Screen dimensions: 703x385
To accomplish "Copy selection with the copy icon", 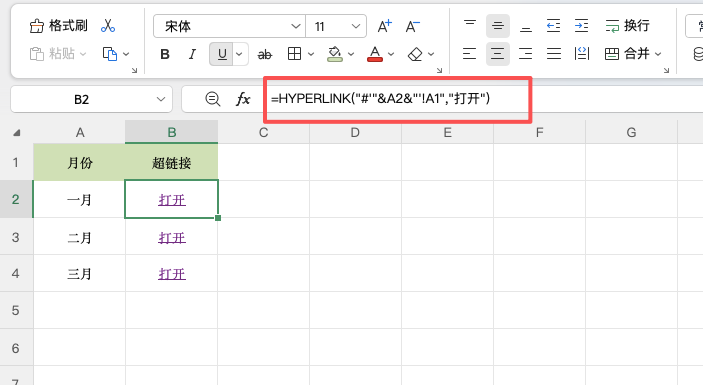I will [x=110, y=54].
